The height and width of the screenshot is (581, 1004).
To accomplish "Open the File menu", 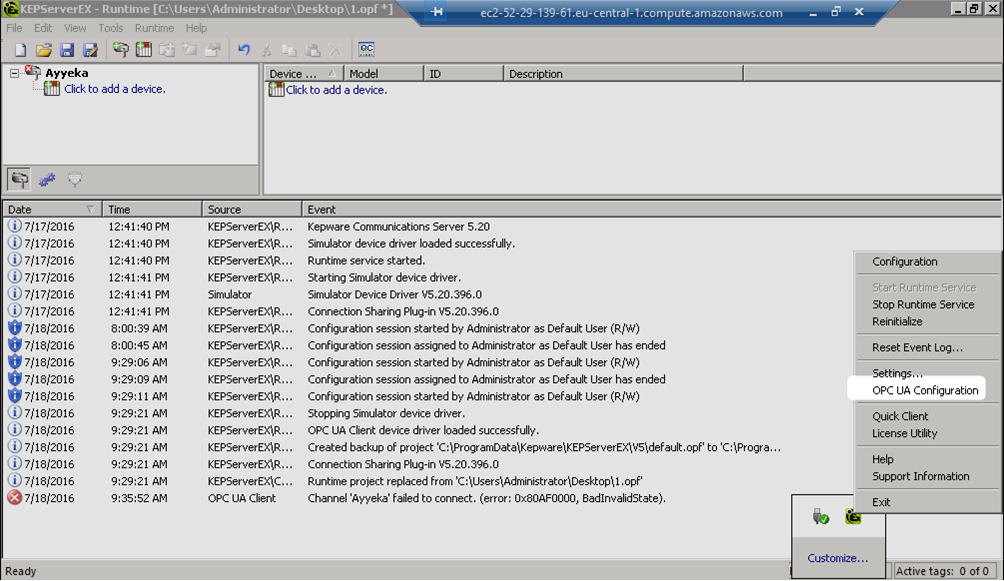I will pyautogui.click(x=14, y=28).
